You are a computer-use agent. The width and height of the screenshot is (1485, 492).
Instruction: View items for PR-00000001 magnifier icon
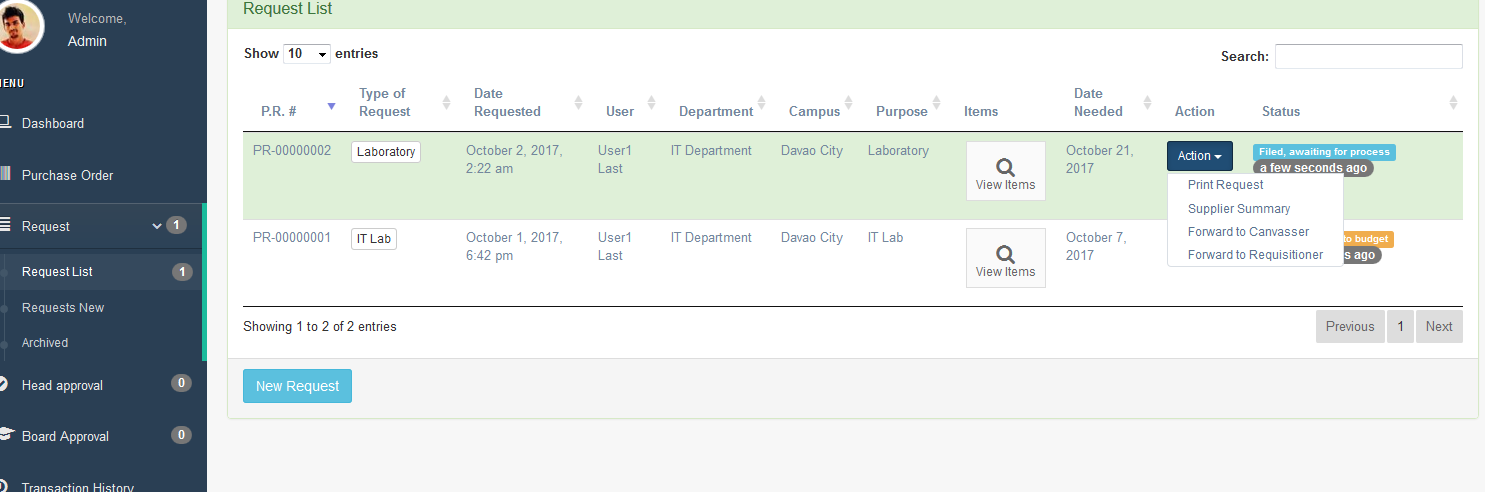click(1005, 254)
